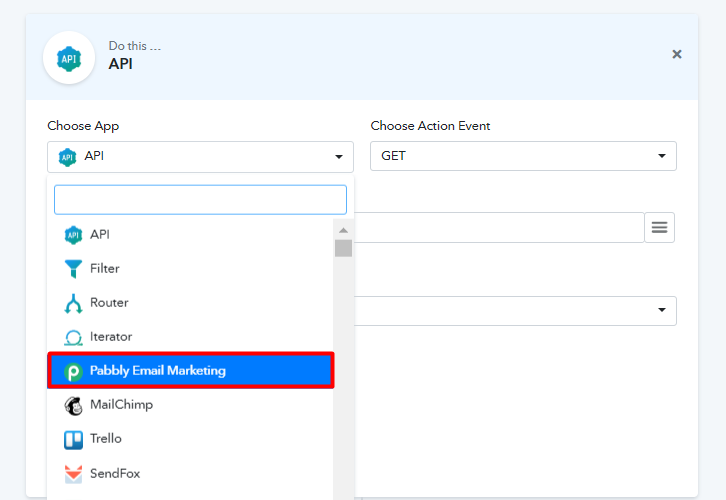Open the Choose Action Event GET dropdown
This screenshot has height=500, width=726.
coord(523,156)
